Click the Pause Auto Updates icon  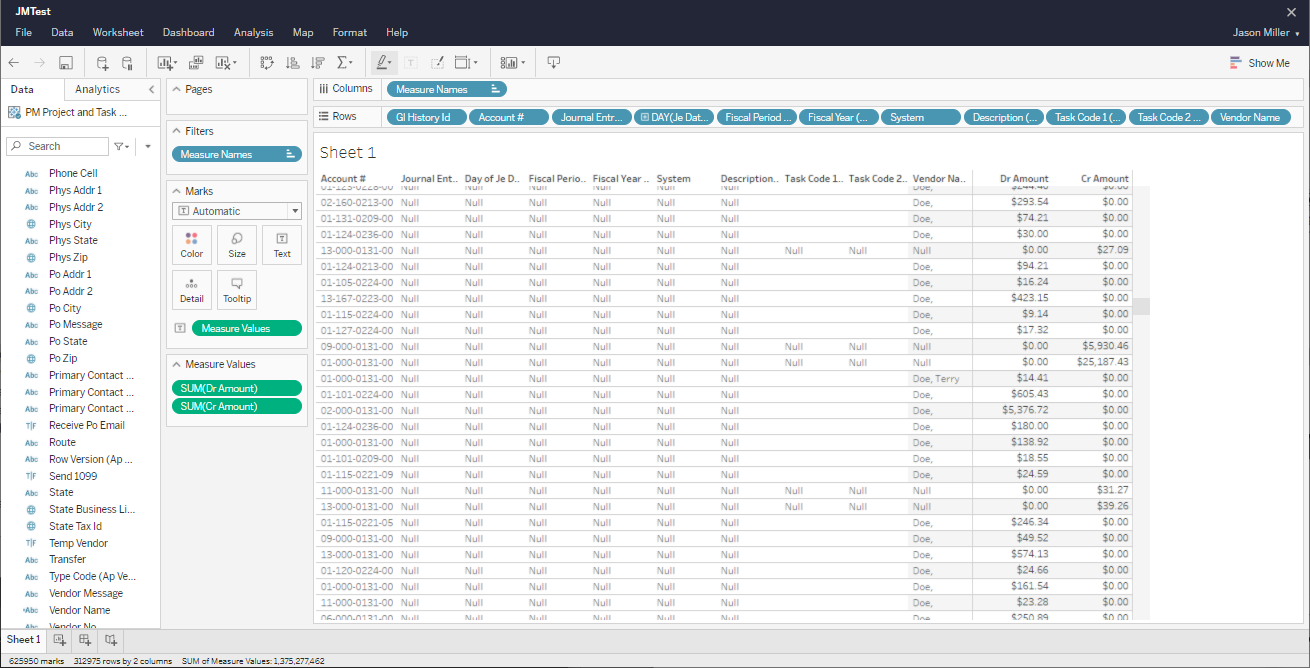point(128,63)
